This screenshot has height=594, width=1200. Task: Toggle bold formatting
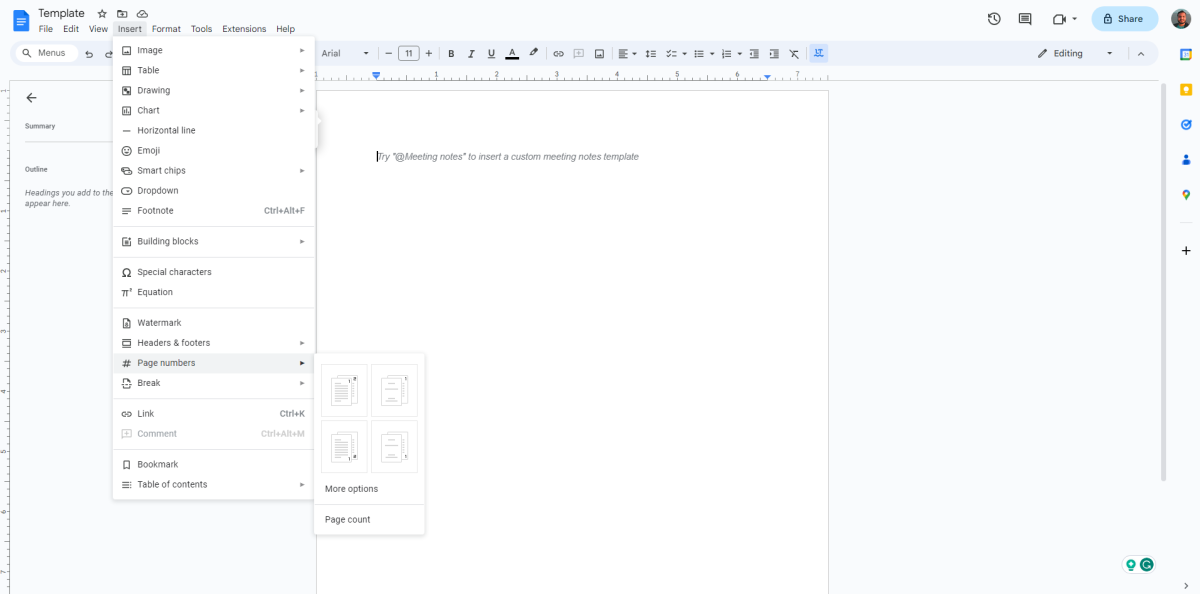pyautogui.click(x=451, y=53)
